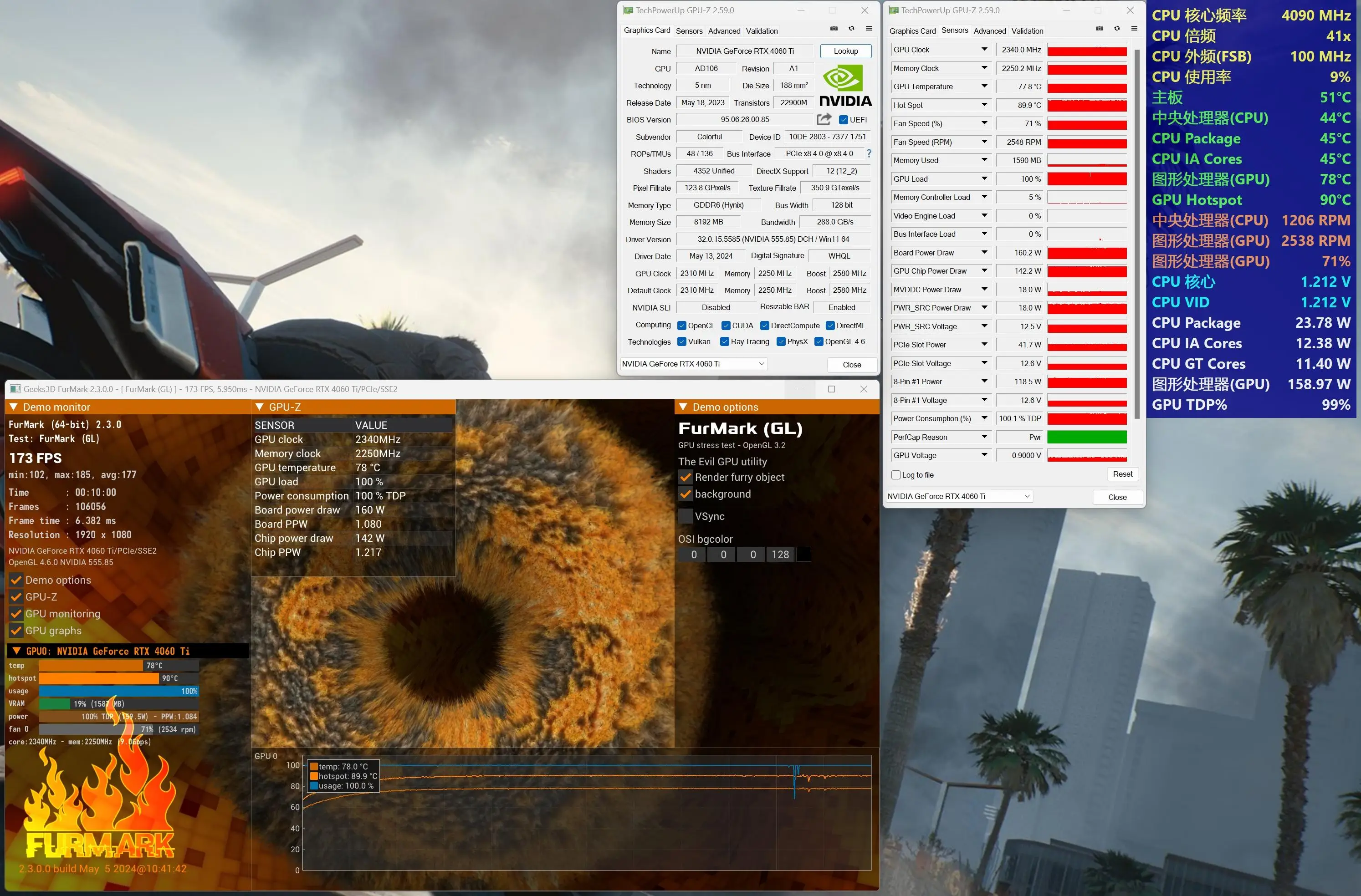Toggle the Render furry object checkbox
The height and width of the screenshot is (896, 1361).
(x=686, y=477)
